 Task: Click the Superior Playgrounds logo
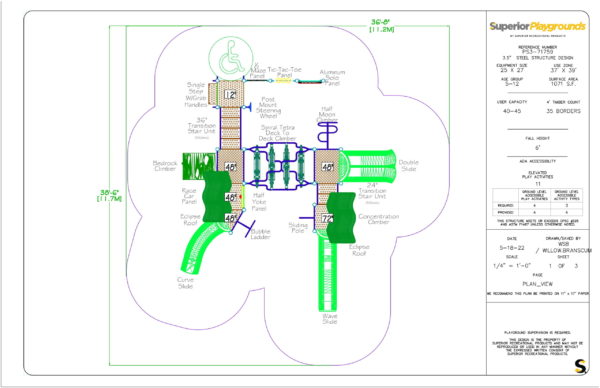(538, 27)
